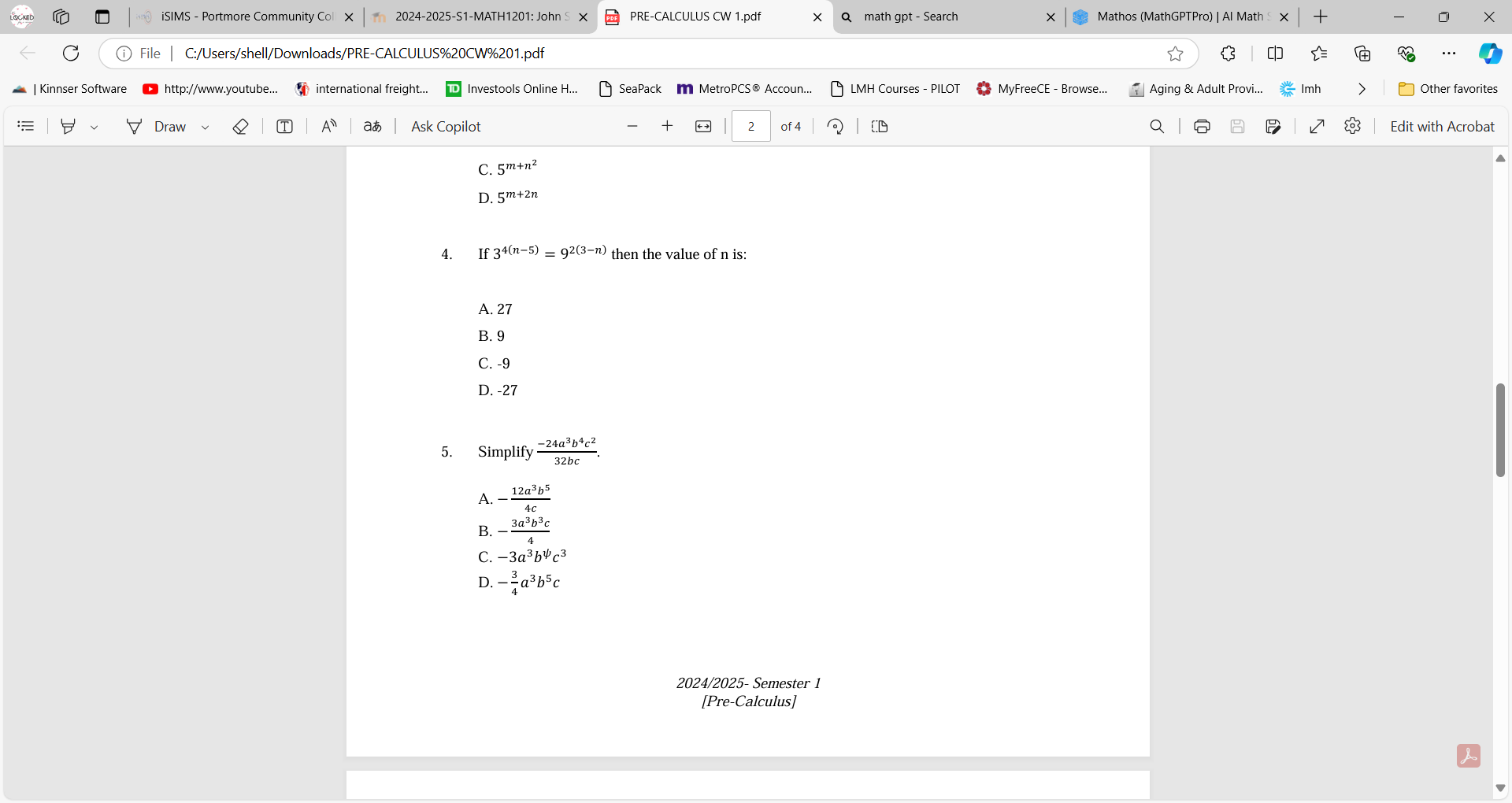Click scrollbar up arrow
Image resolution: width=1512 pixels, height=803 pixels.
point(1500,158)
